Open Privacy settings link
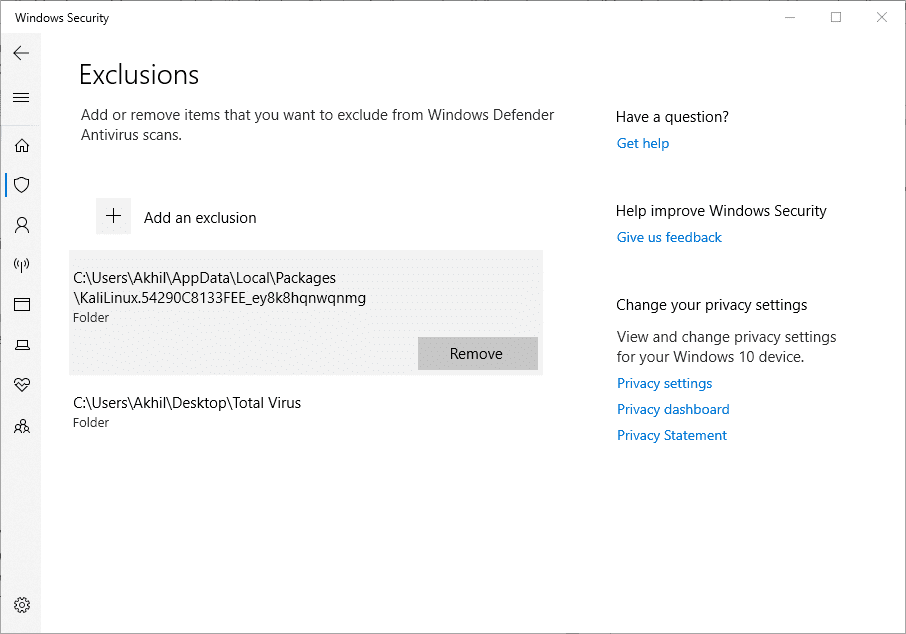906x634 pixels. (x=664, y=383)
